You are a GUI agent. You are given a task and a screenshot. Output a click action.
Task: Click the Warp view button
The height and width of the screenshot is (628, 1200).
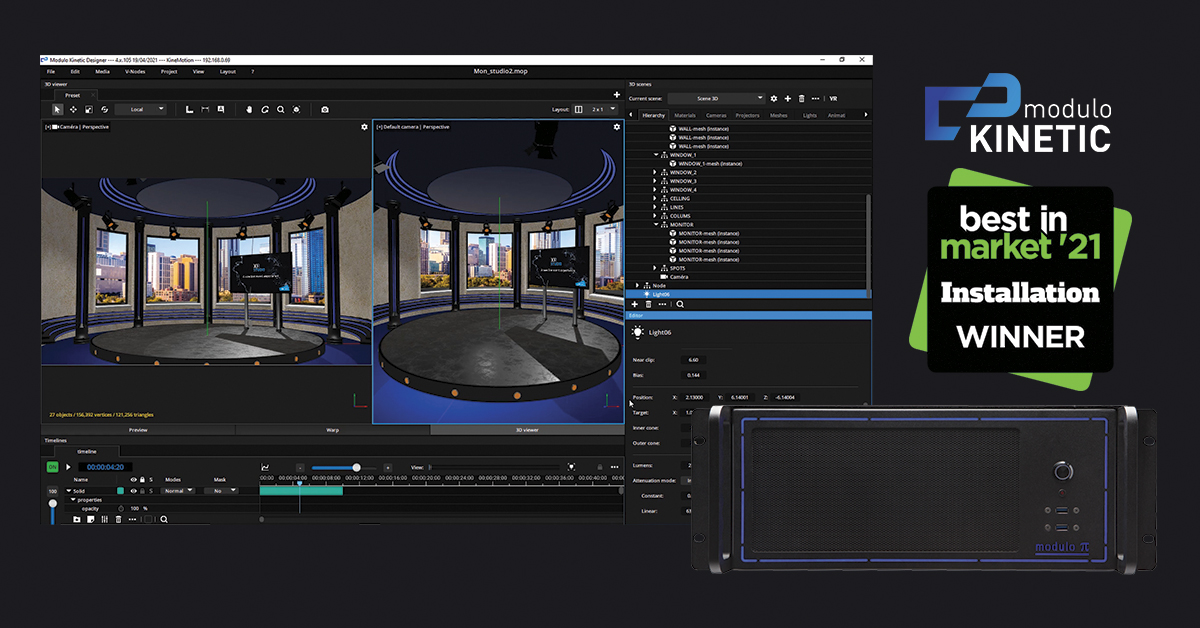332,430
